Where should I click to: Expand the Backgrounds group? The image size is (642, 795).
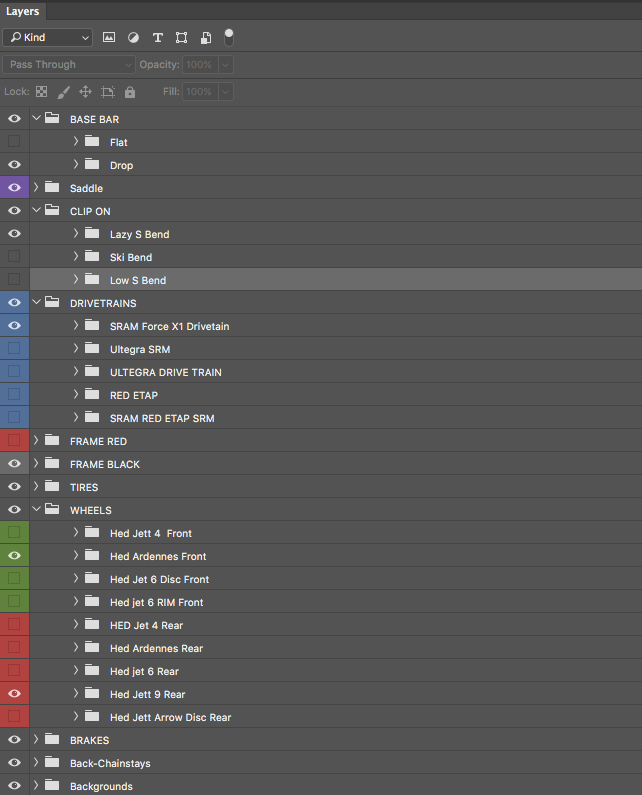click(36, 785)
